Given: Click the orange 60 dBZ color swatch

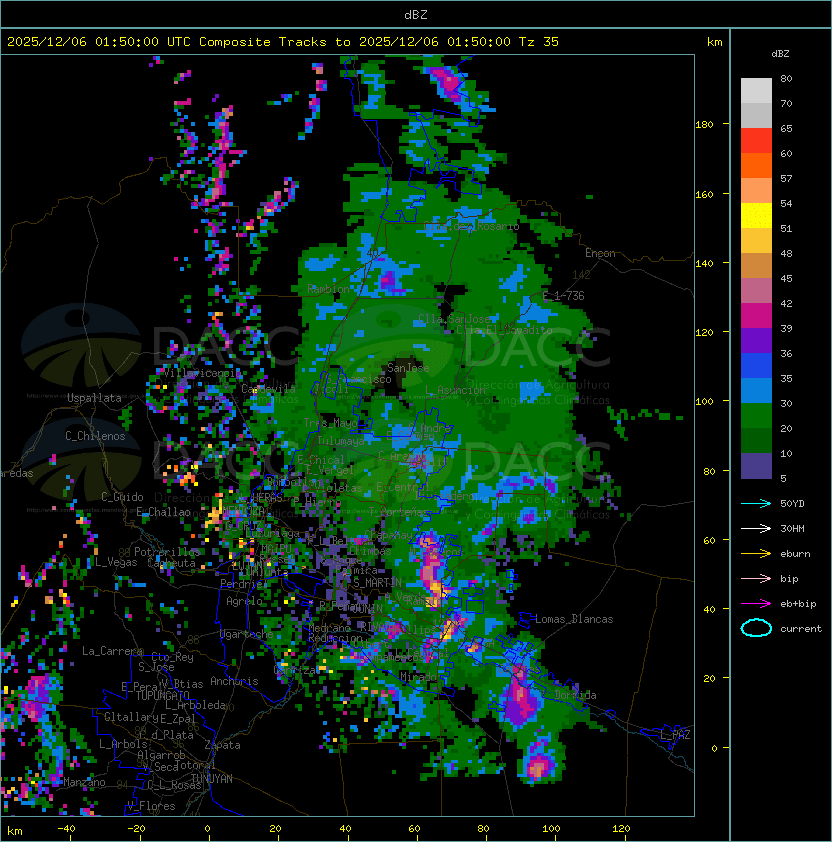Looking at the screenshot, I should point(756,165).
